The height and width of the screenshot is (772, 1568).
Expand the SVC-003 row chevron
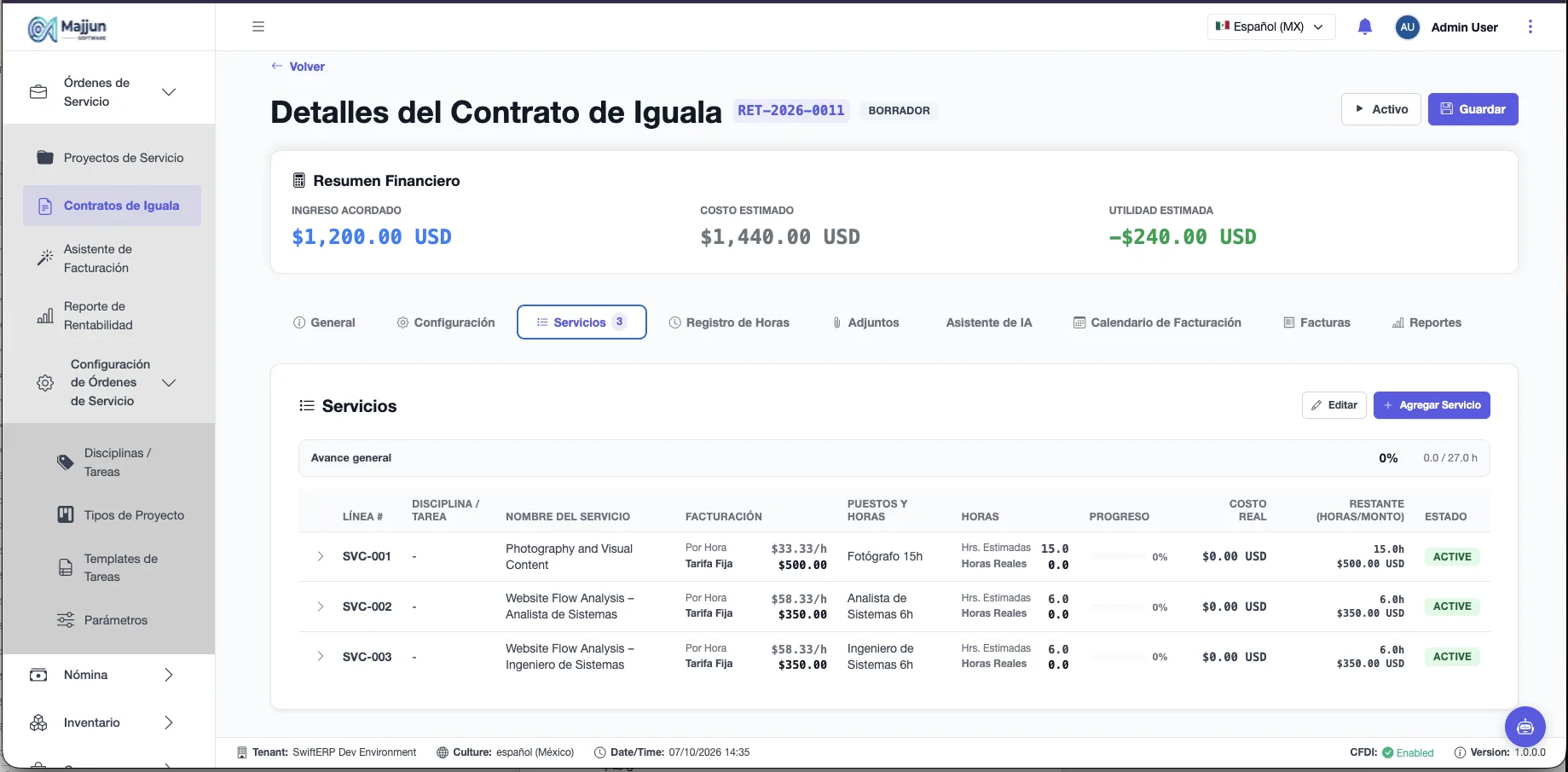coord(321,656)
